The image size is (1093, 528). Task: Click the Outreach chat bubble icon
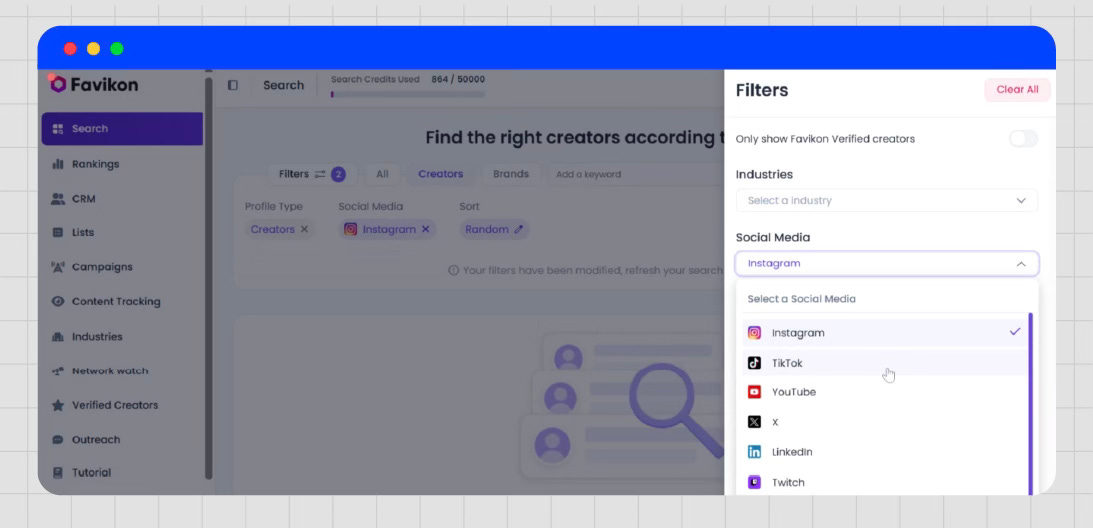(58, 440)
